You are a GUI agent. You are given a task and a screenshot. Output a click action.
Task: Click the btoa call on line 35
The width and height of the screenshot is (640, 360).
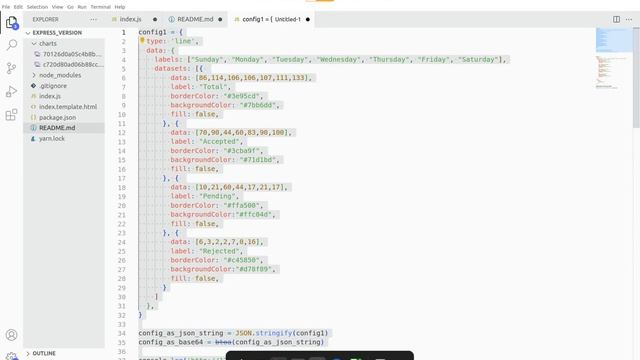pyautogui.click(x=223, y=342)
